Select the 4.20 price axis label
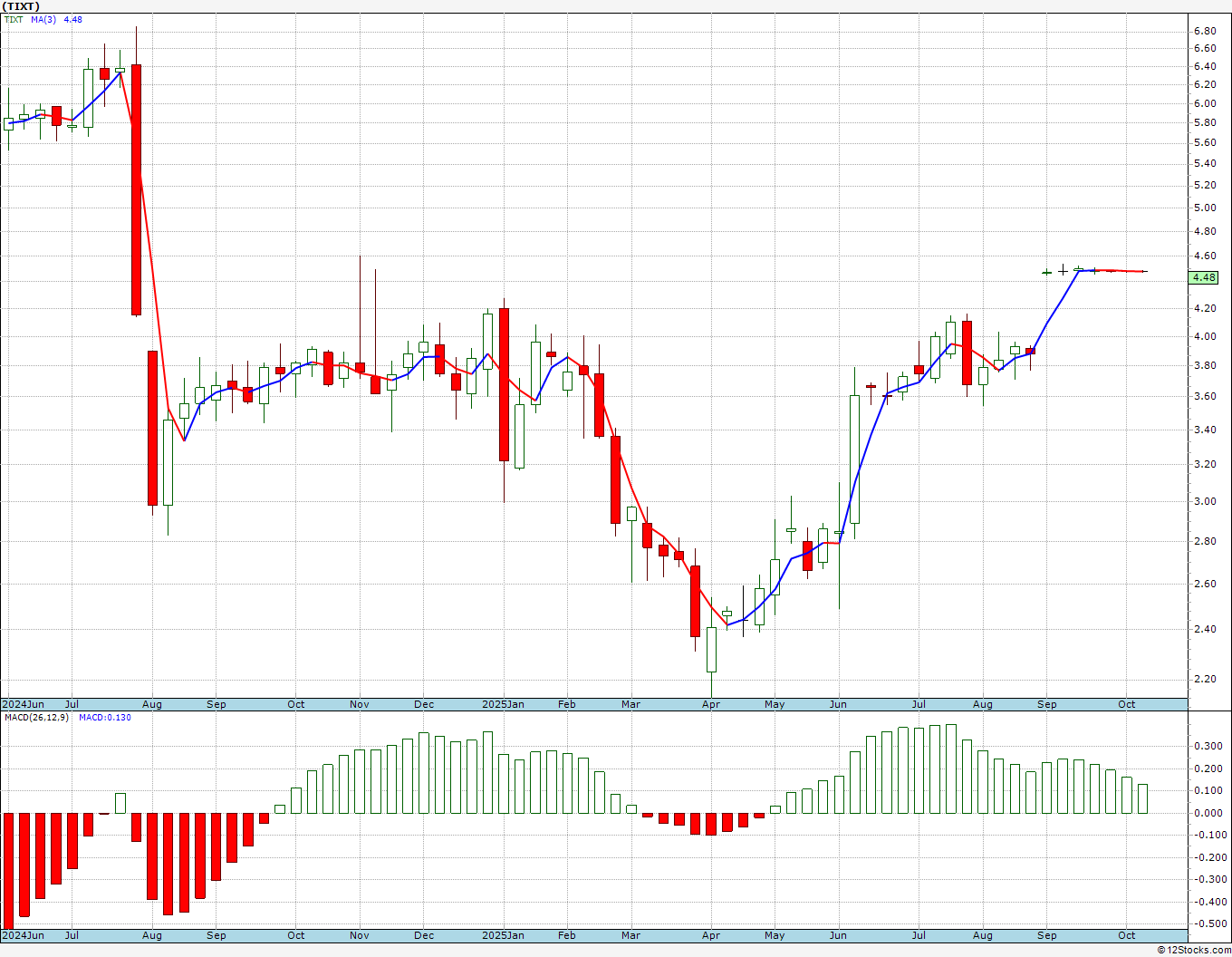 1205,308
